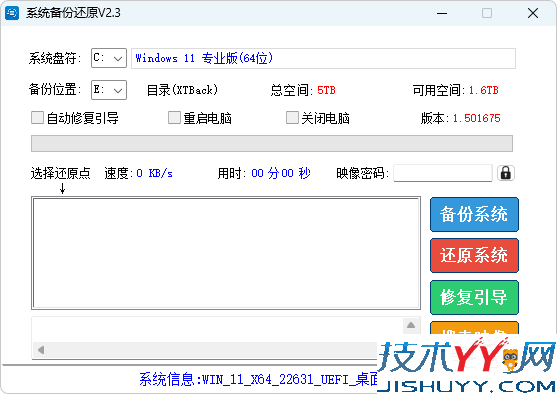
Task: Open the 备份位置 E: drive dropdown
Action: 109,90
